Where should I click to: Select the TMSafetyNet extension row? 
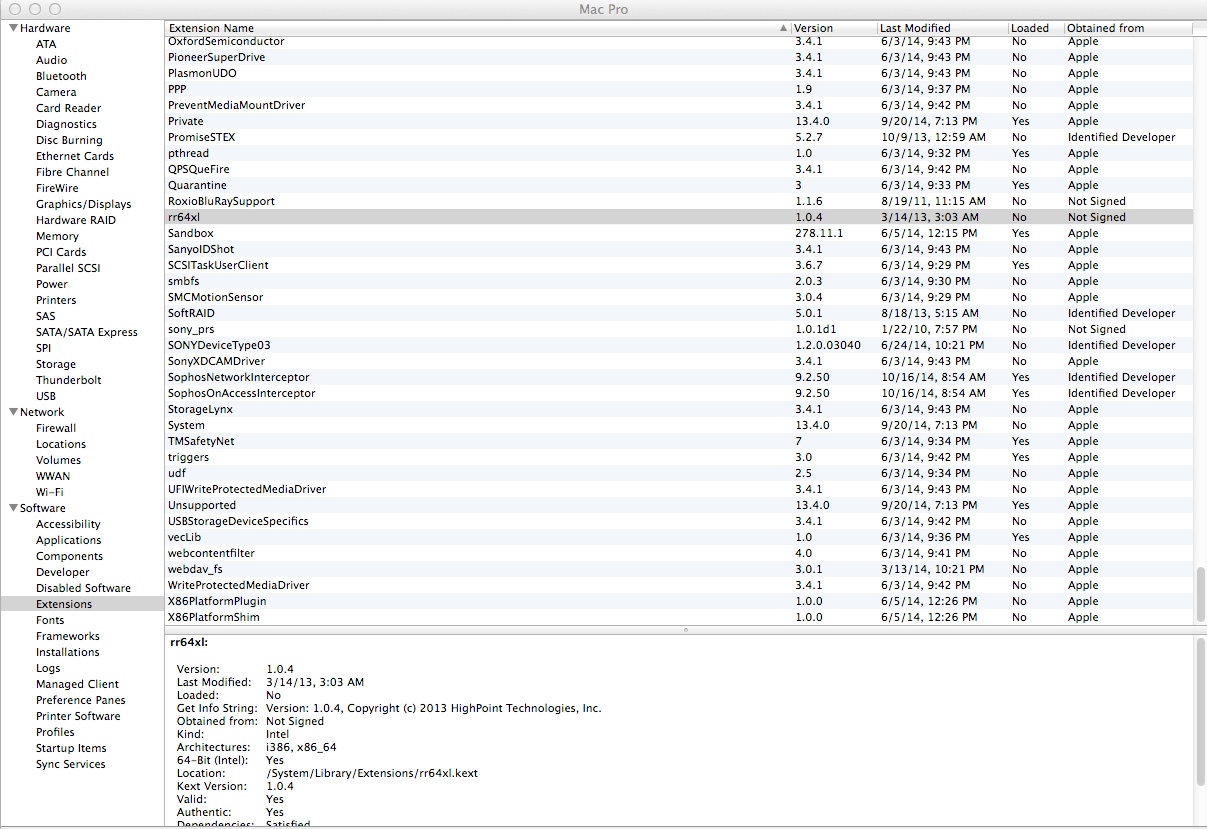[679, 441]
